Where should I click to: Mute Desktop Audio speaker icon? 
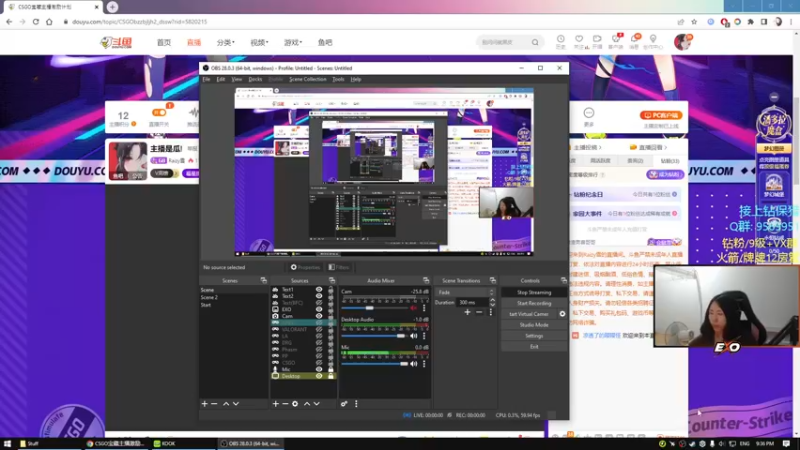[x=413, y=336]
